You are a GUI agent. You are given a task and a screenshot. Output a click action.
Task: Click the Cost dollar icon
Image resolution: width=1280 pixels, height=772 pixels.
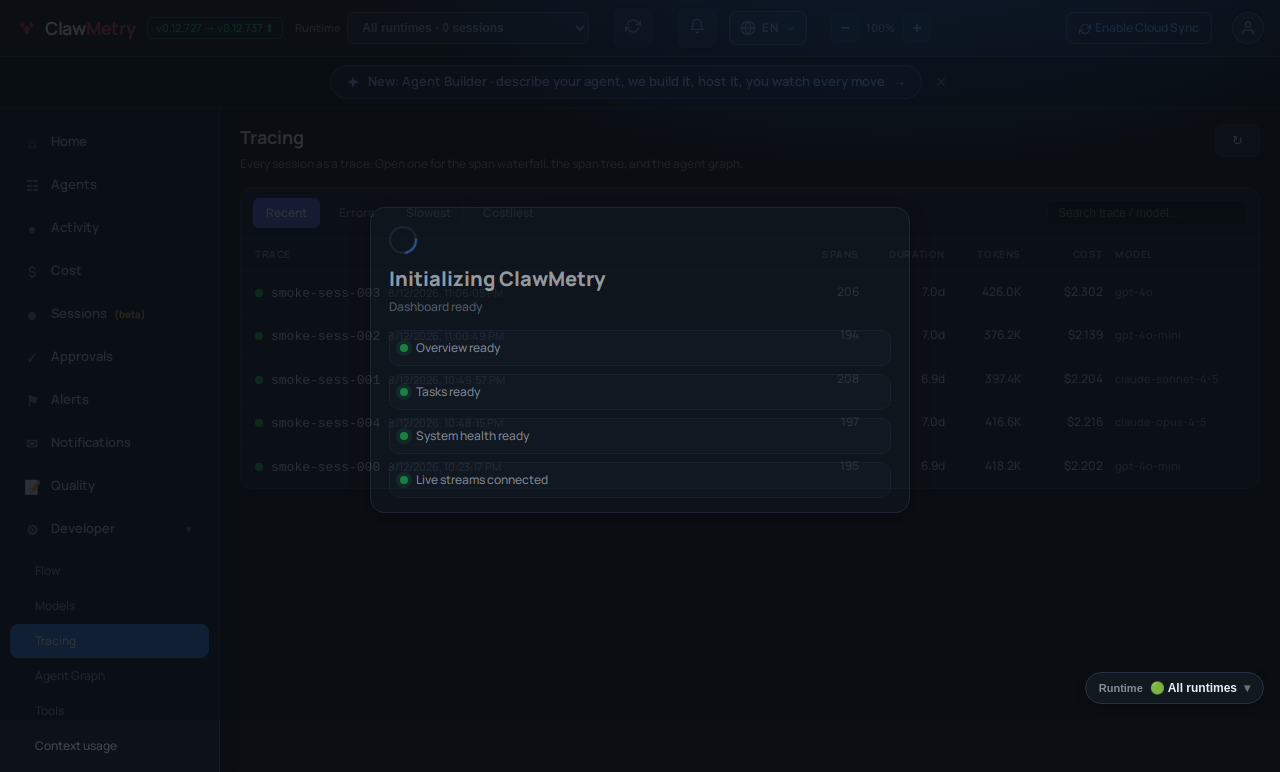click(x=32, y=271)
